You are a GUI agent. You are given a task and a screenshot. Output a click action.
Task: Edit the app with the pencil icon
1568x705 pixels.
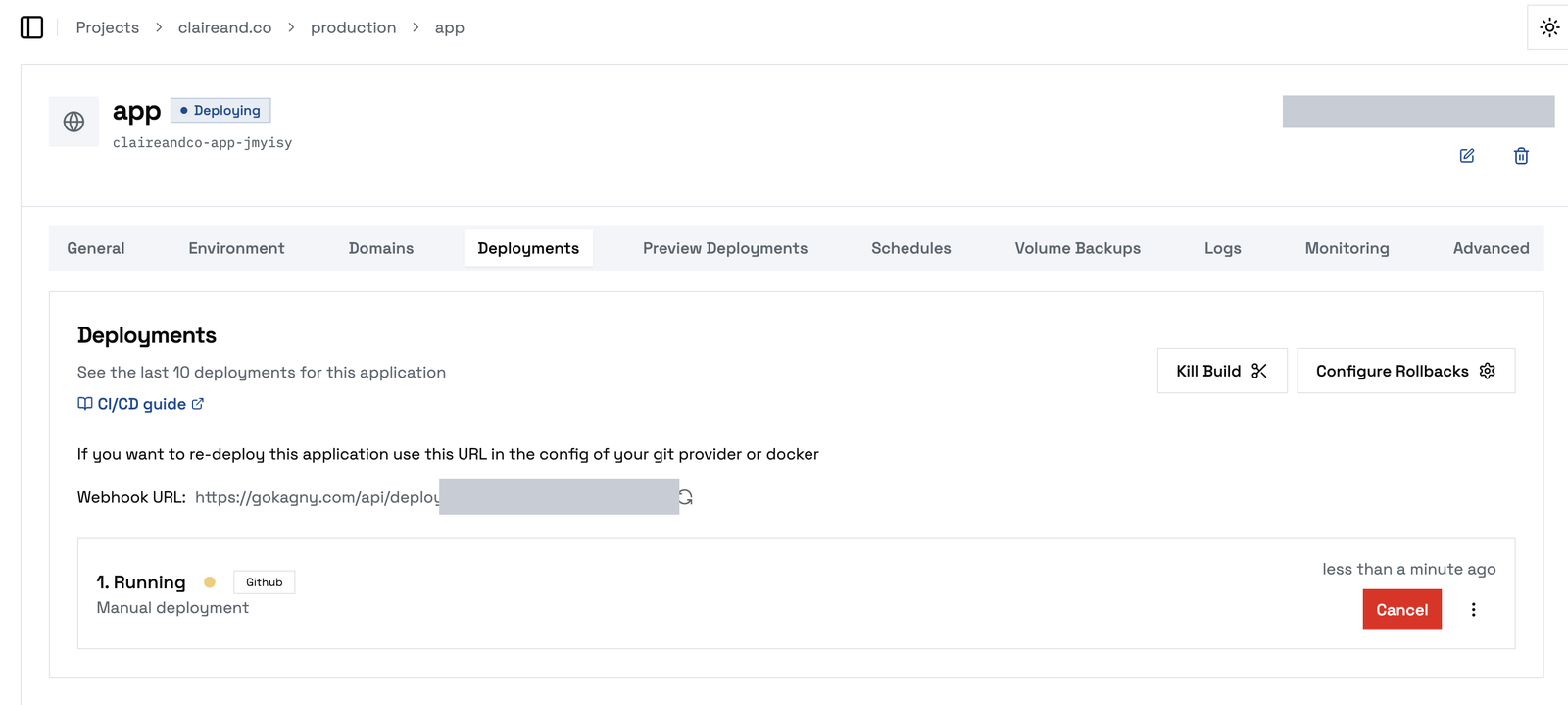(1467, 156)
